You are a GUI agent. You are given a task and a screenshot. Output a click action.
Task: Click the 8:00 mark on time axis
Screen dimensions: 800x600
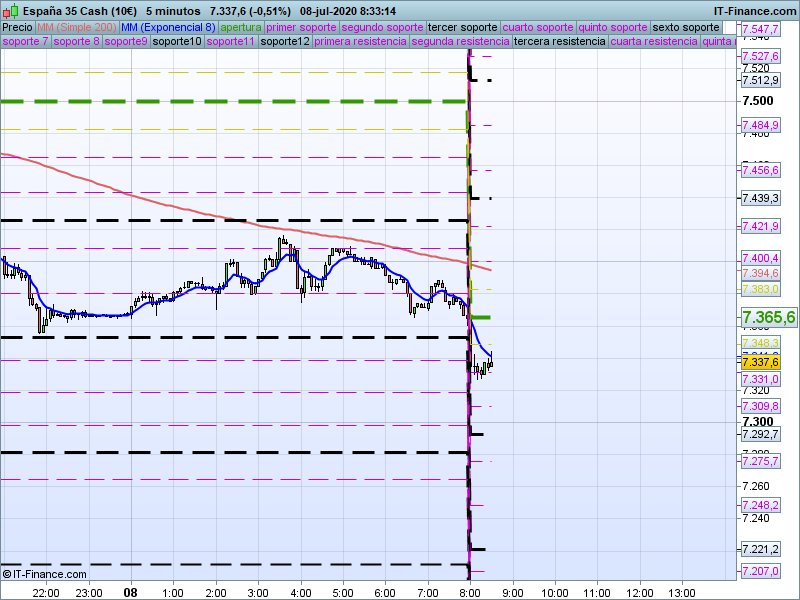pos(468,591)
